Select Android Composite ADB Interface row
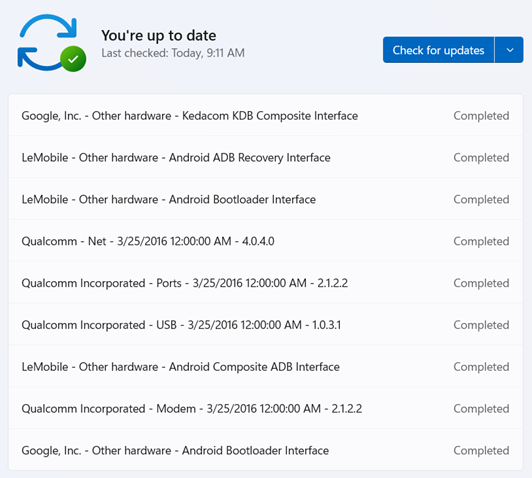The width and height of the screenshot is (532, 478). pyautogui.click(x=266, y=366)
